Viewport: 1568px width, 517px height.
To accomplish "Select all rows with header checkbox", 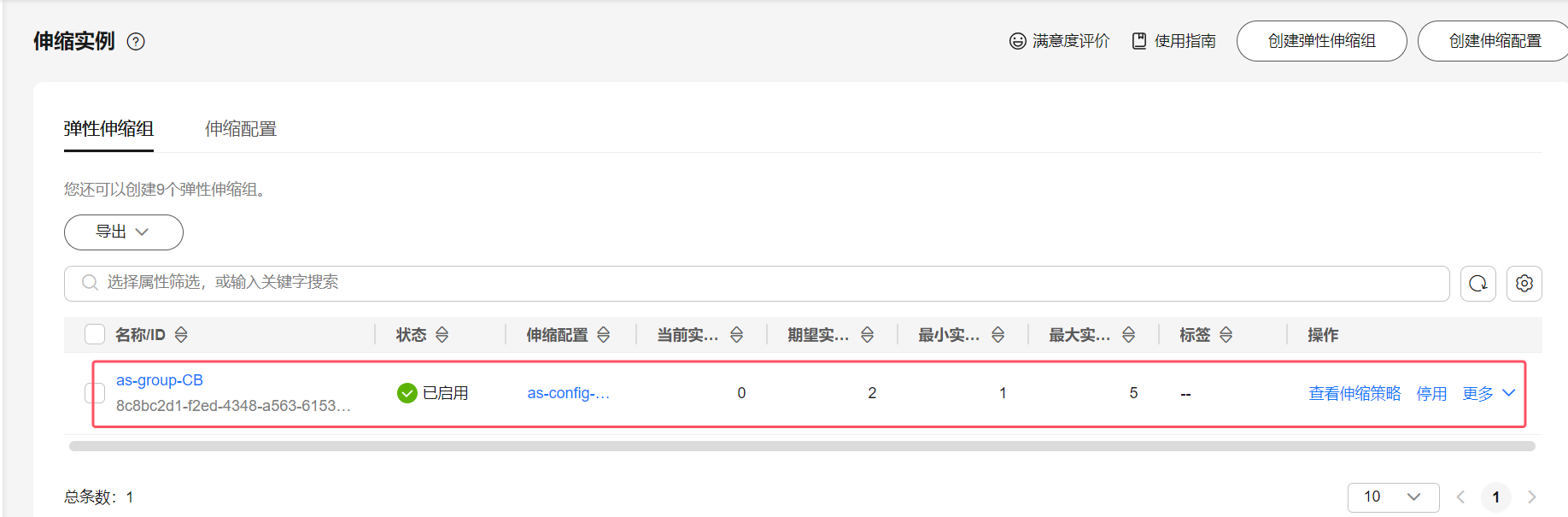I will [x=95, y=334].
